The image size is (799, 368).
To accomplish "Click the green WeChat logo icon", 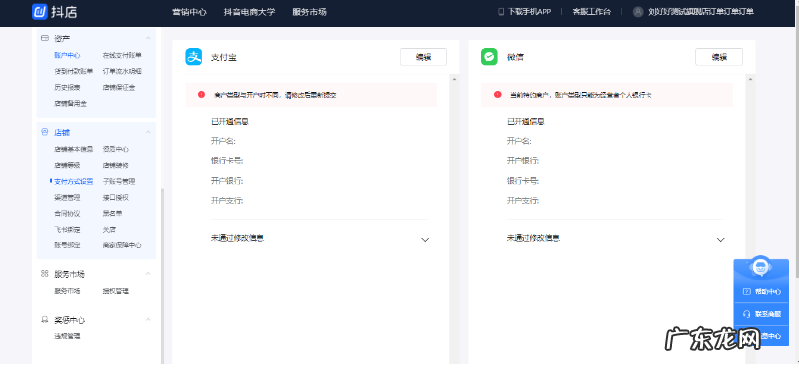I will (x=489, y=57).
